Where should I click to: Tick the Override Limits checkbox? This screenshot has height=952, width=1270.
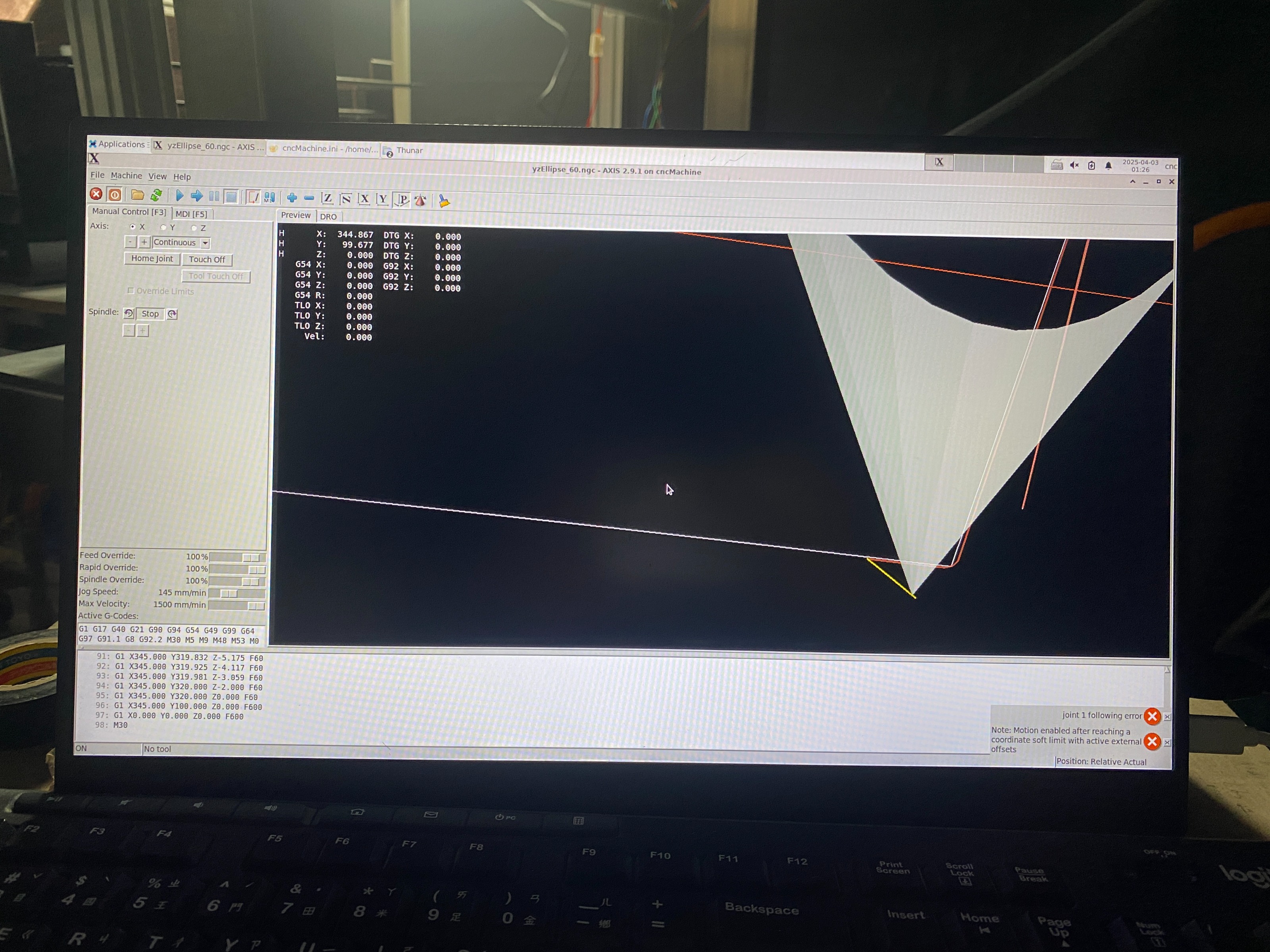[130, 291]
